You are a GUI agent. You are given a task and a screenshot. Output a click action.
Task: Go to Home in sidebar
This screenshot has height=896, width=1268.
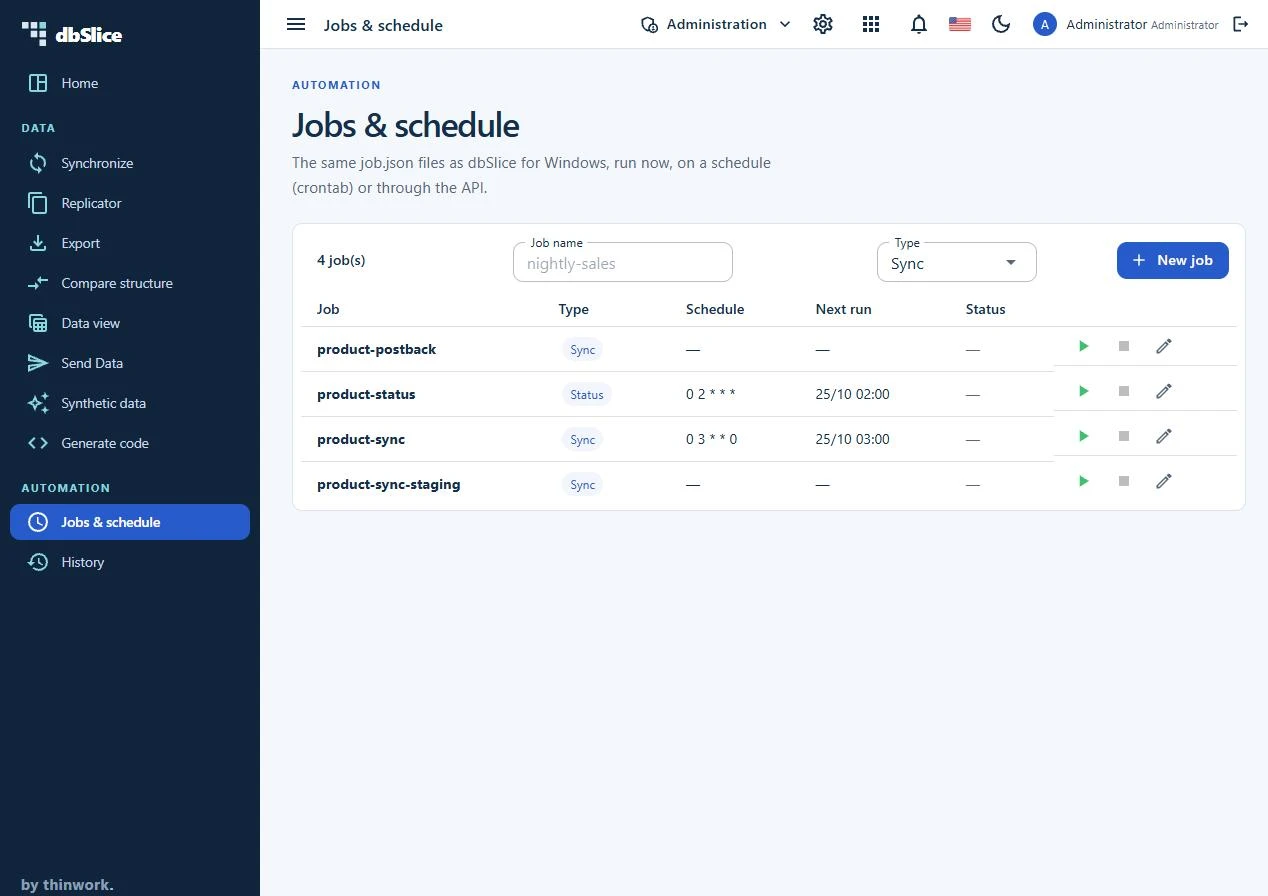pos(130,83)
